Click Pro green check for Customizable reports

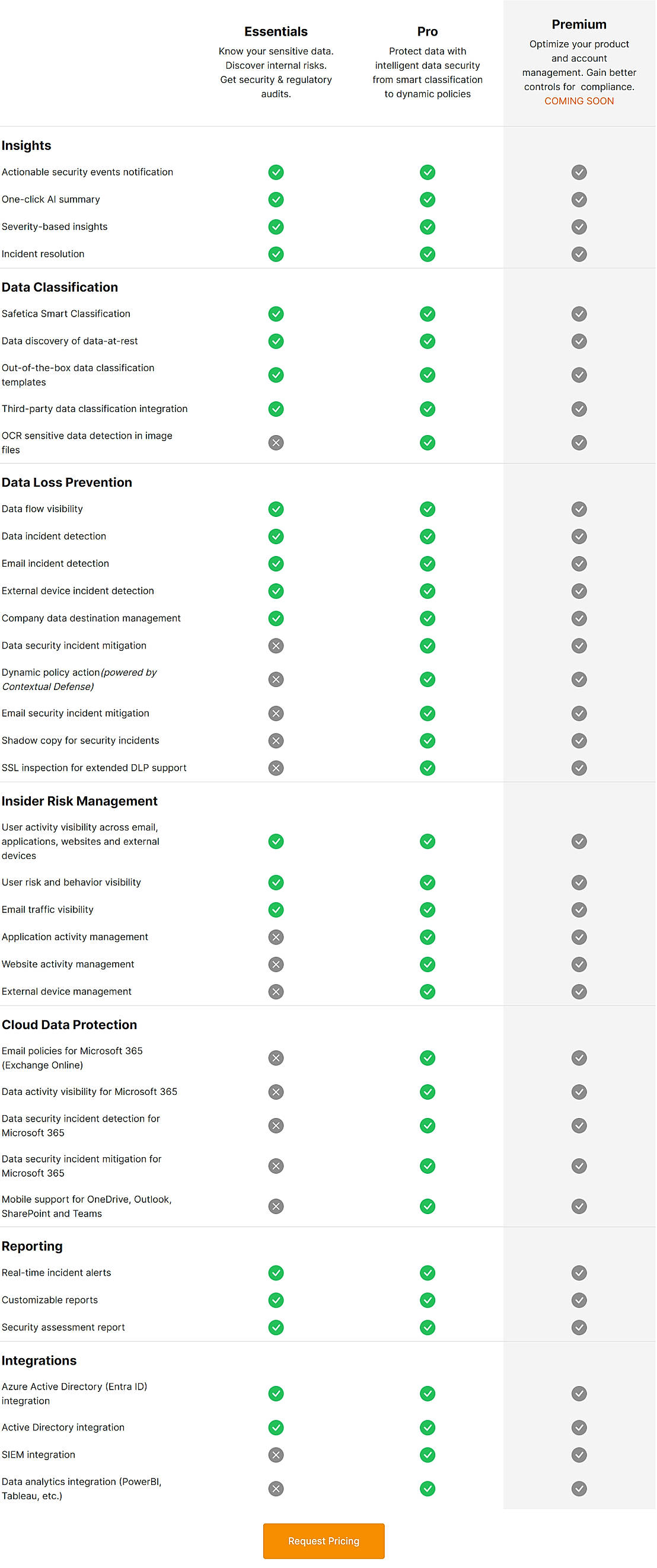click(x=428, y=1299)
